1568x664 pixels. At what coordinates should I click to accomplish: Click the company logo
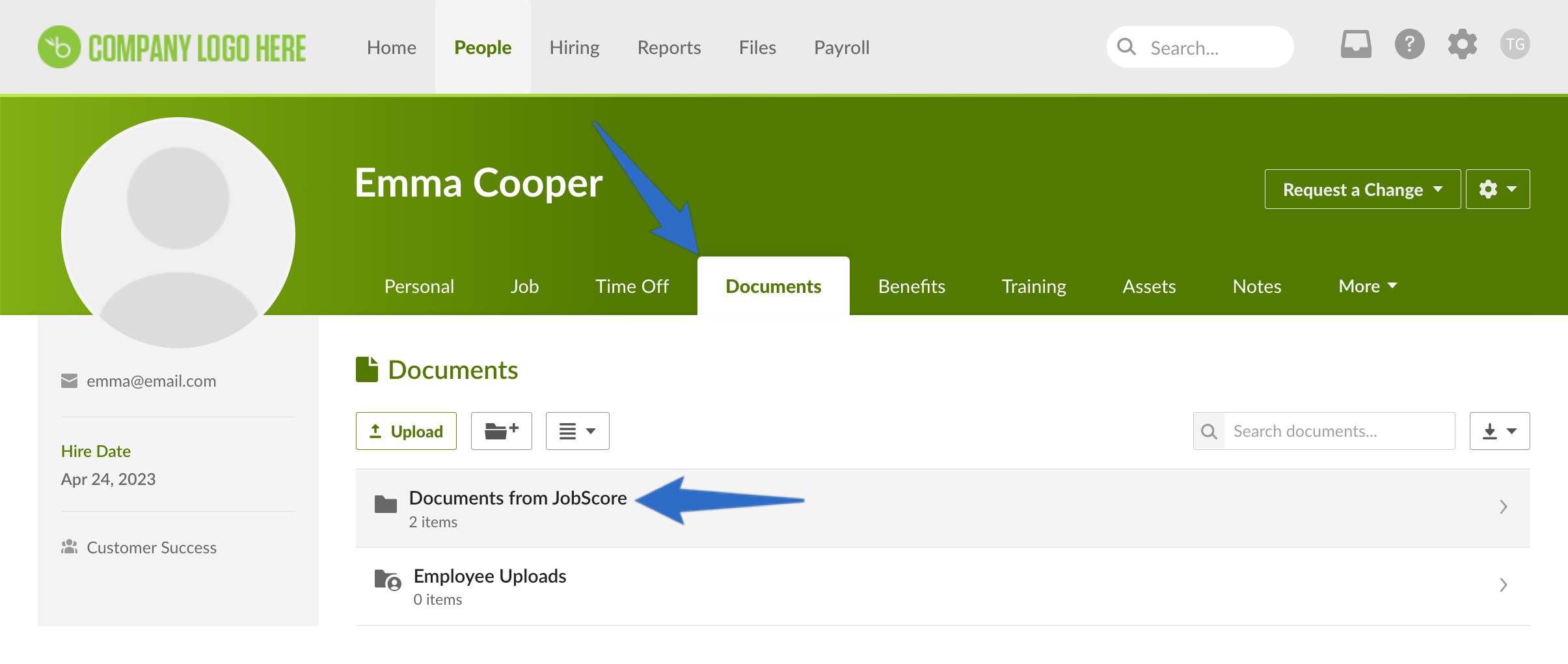[172, 47]
